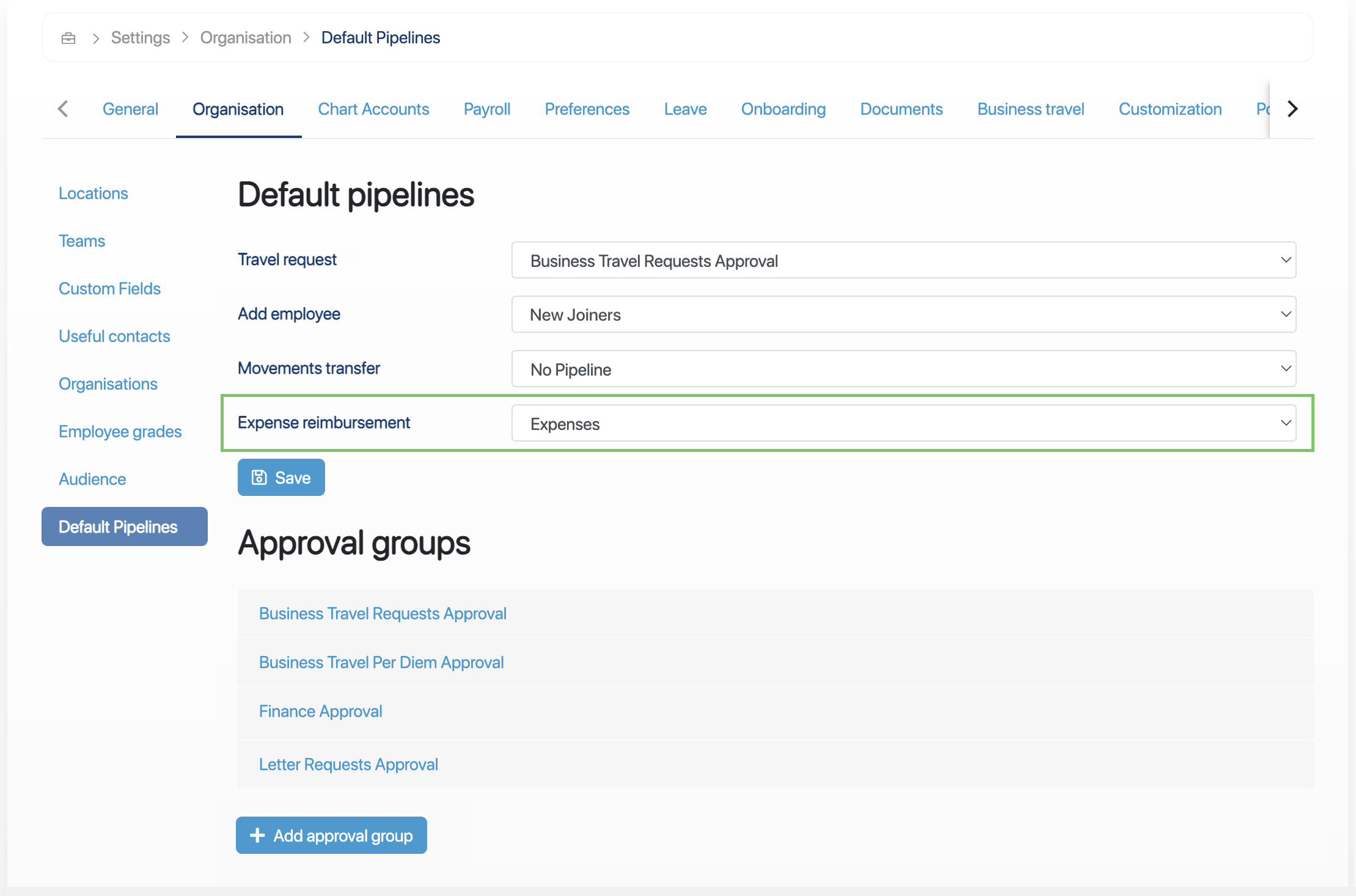Click Add approval group button
The height and width of the screenshot is (896, 1356).
pos(331,836)
